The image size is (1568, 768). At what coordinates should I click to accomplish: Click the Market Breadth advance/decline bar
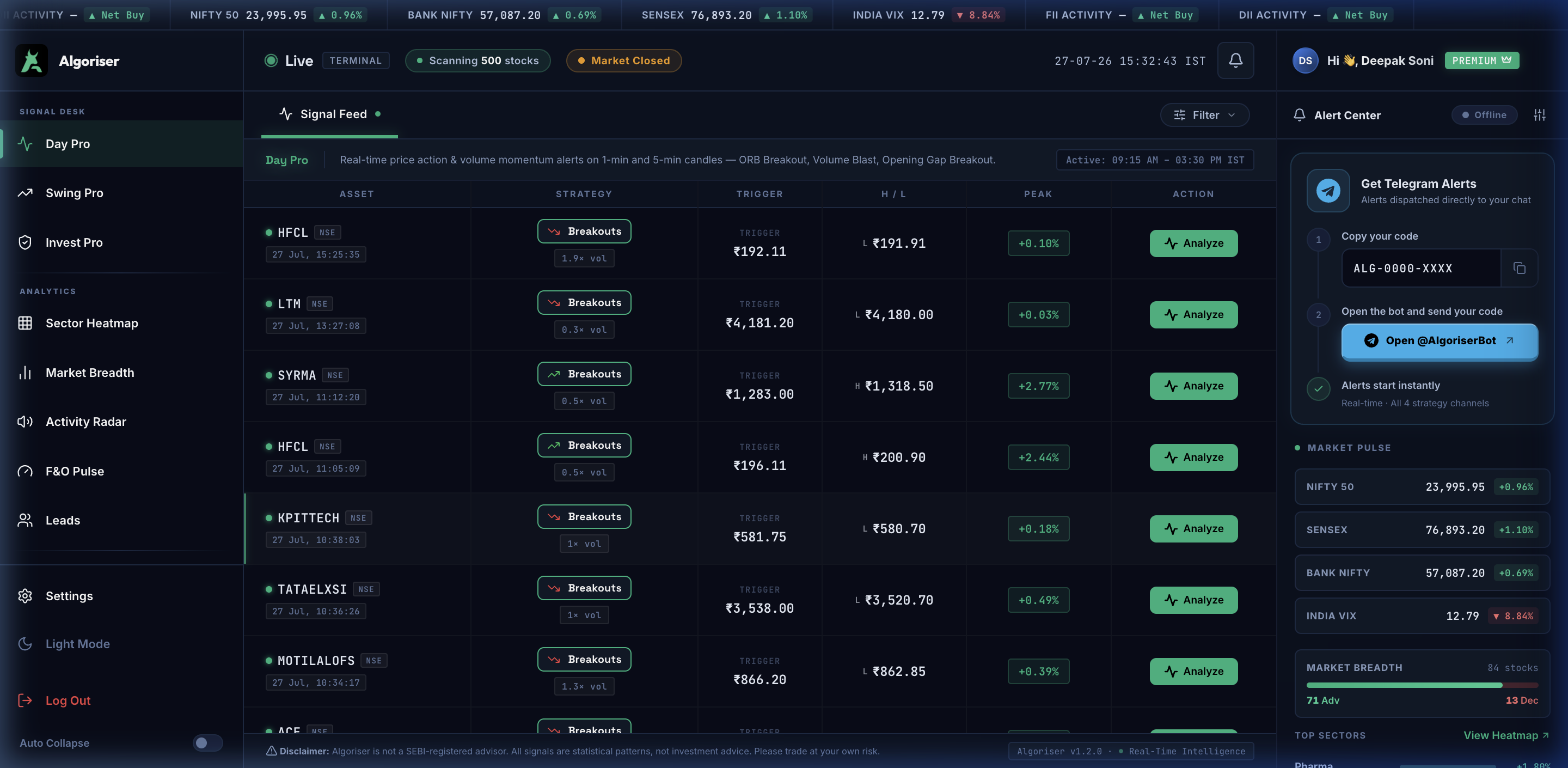1422,685
